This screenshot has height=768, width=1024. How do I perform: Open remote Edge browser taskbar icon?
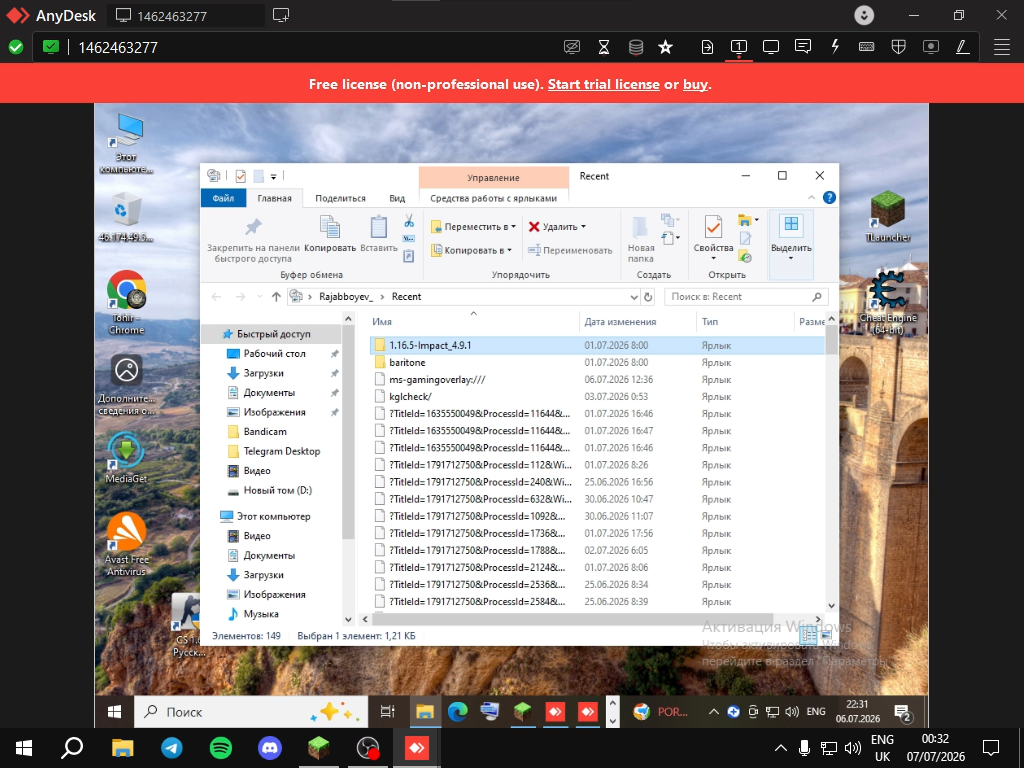457,712
